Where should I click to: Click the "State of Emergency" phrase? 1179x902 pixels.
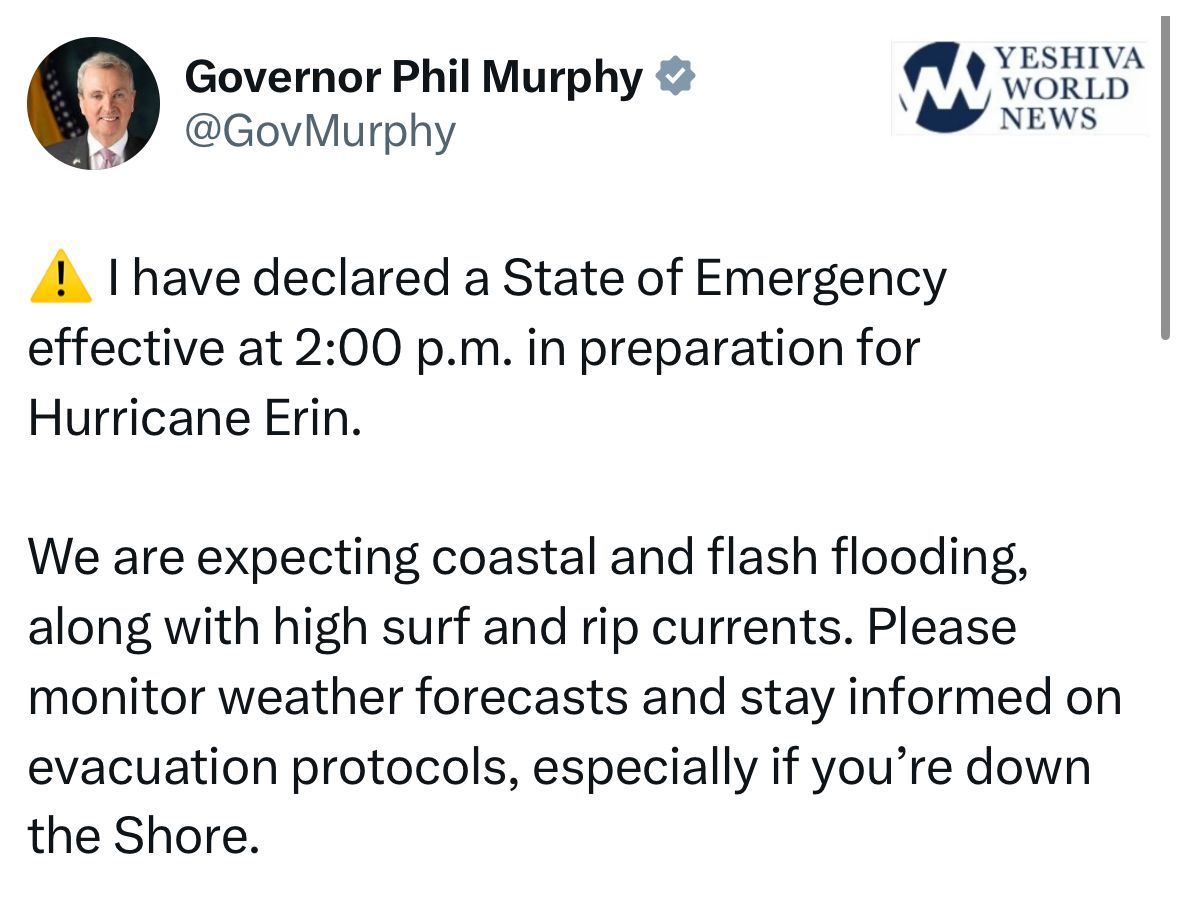point(723,280)
